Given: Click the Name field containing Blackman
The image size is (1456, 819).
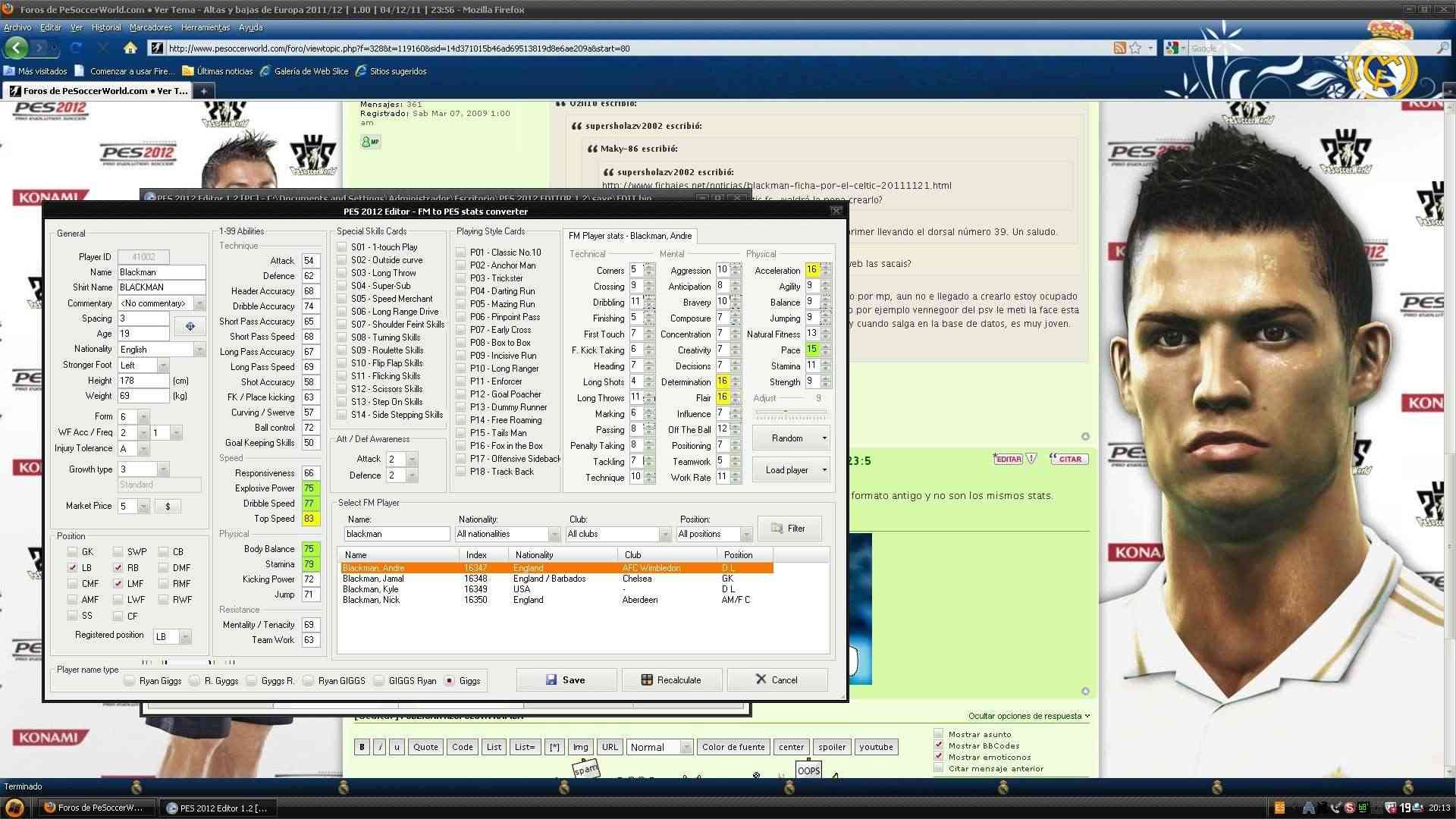Looking at the screenshot, I should coord(162,272).
